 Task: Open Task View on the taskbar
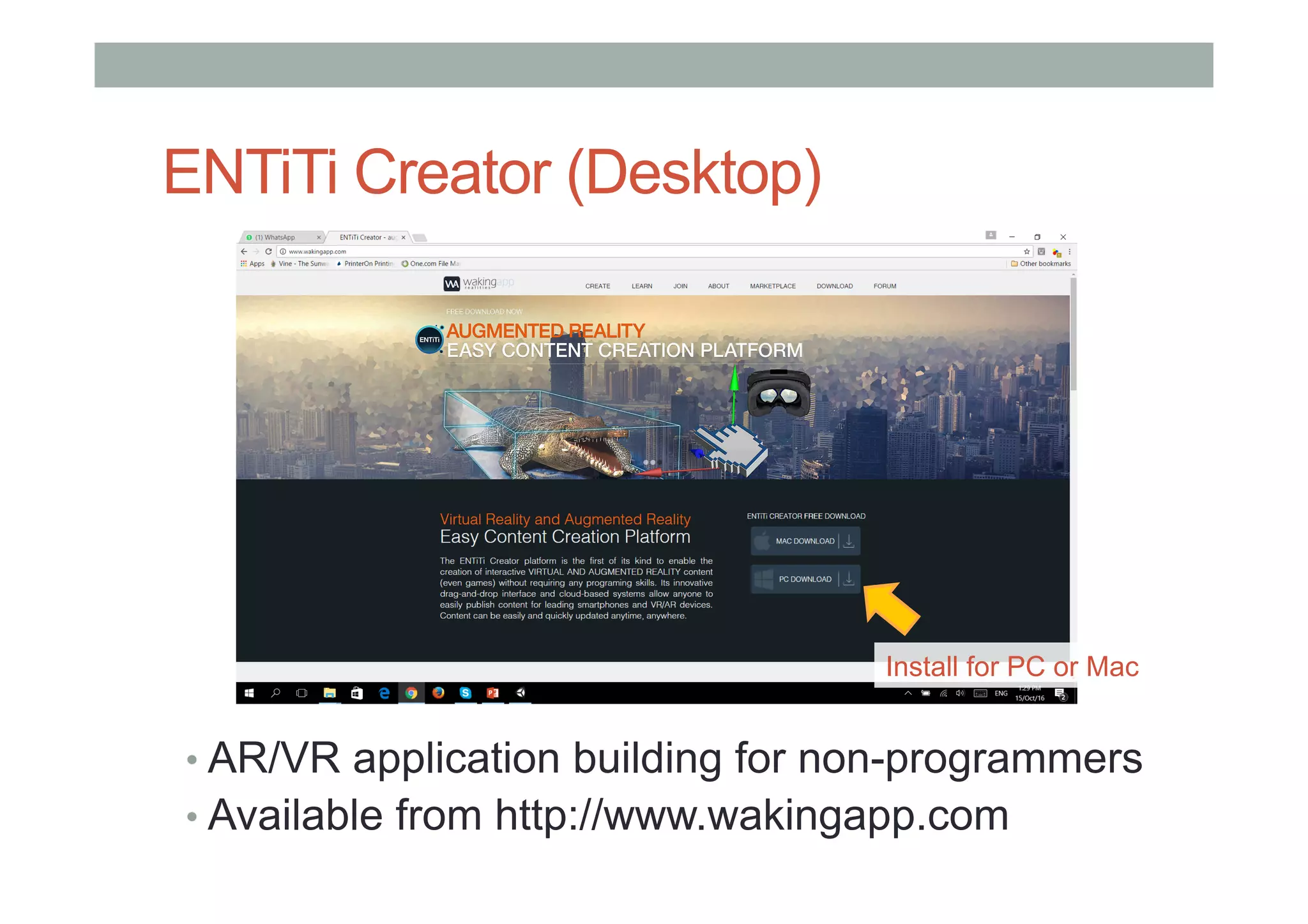point(302,693)
